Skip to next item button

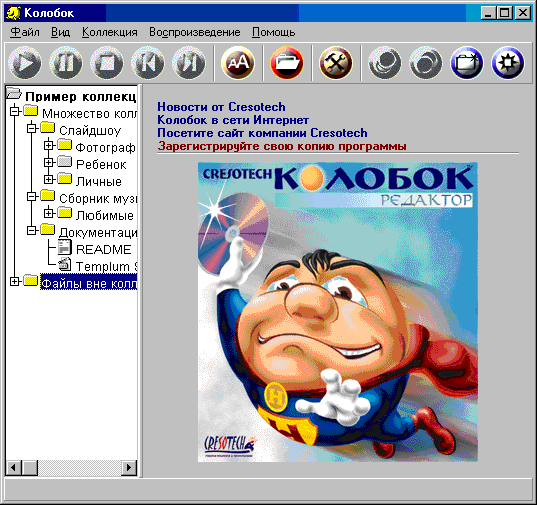point(189,63)
